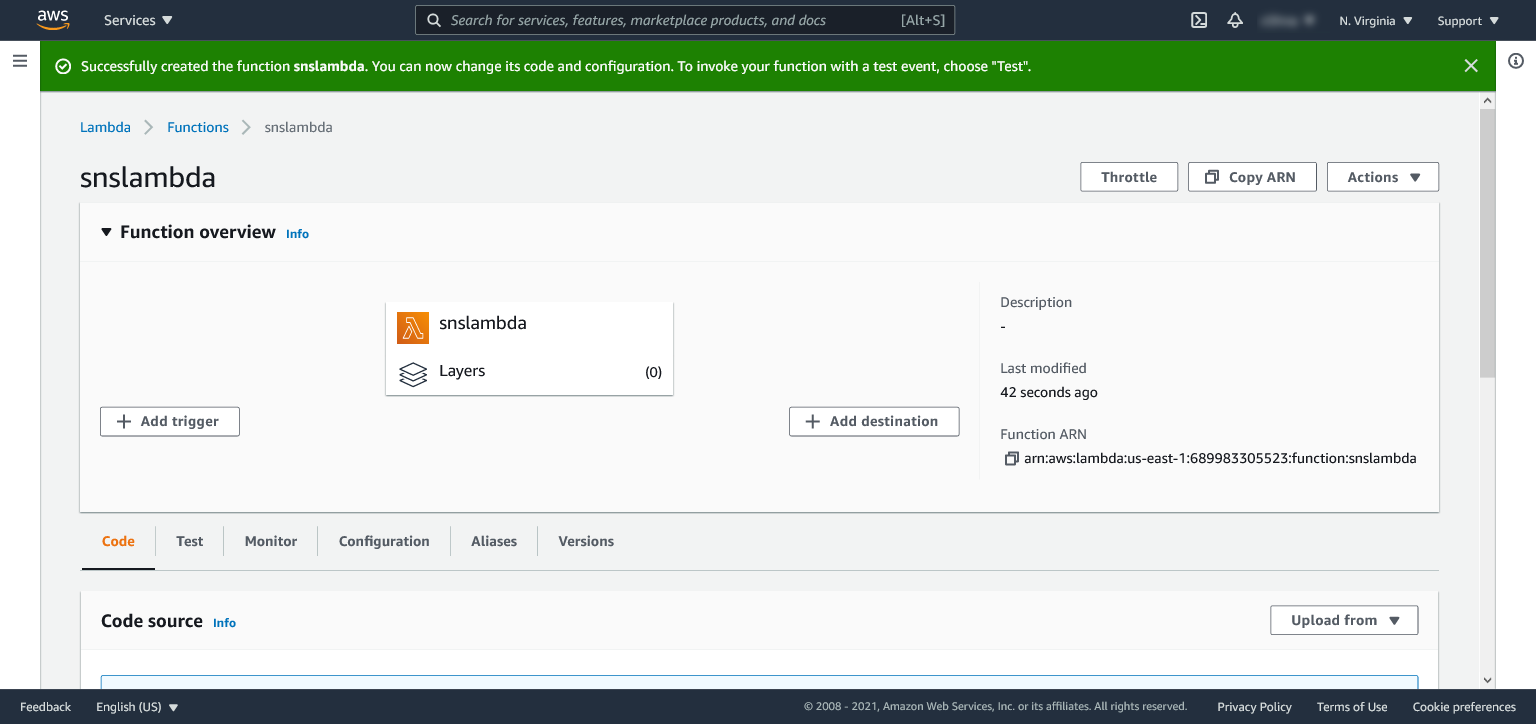Click the Layers stack icon
This screenshot has width=1536, height=724.
413,374
